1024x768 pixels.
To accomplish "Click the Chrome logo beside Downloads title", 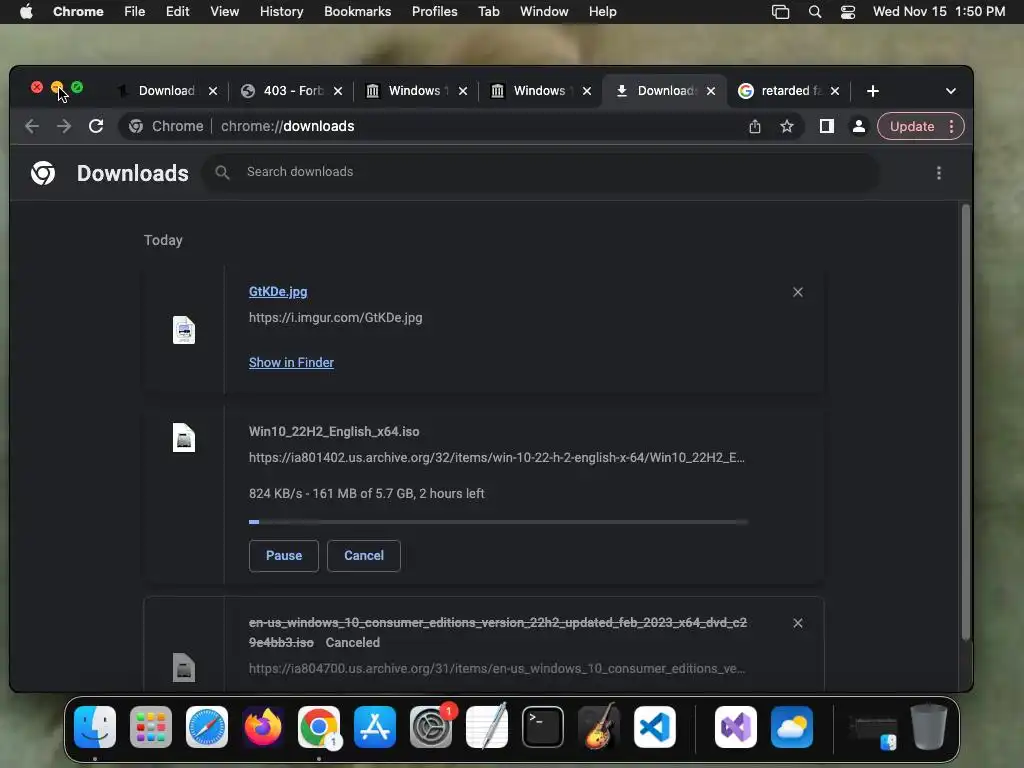I will click(43, 173).
